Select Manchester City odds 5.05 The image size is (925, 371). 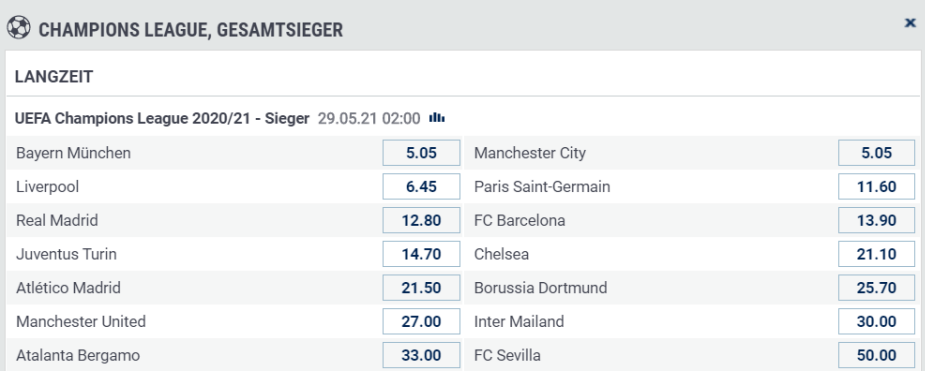(877, 153)
